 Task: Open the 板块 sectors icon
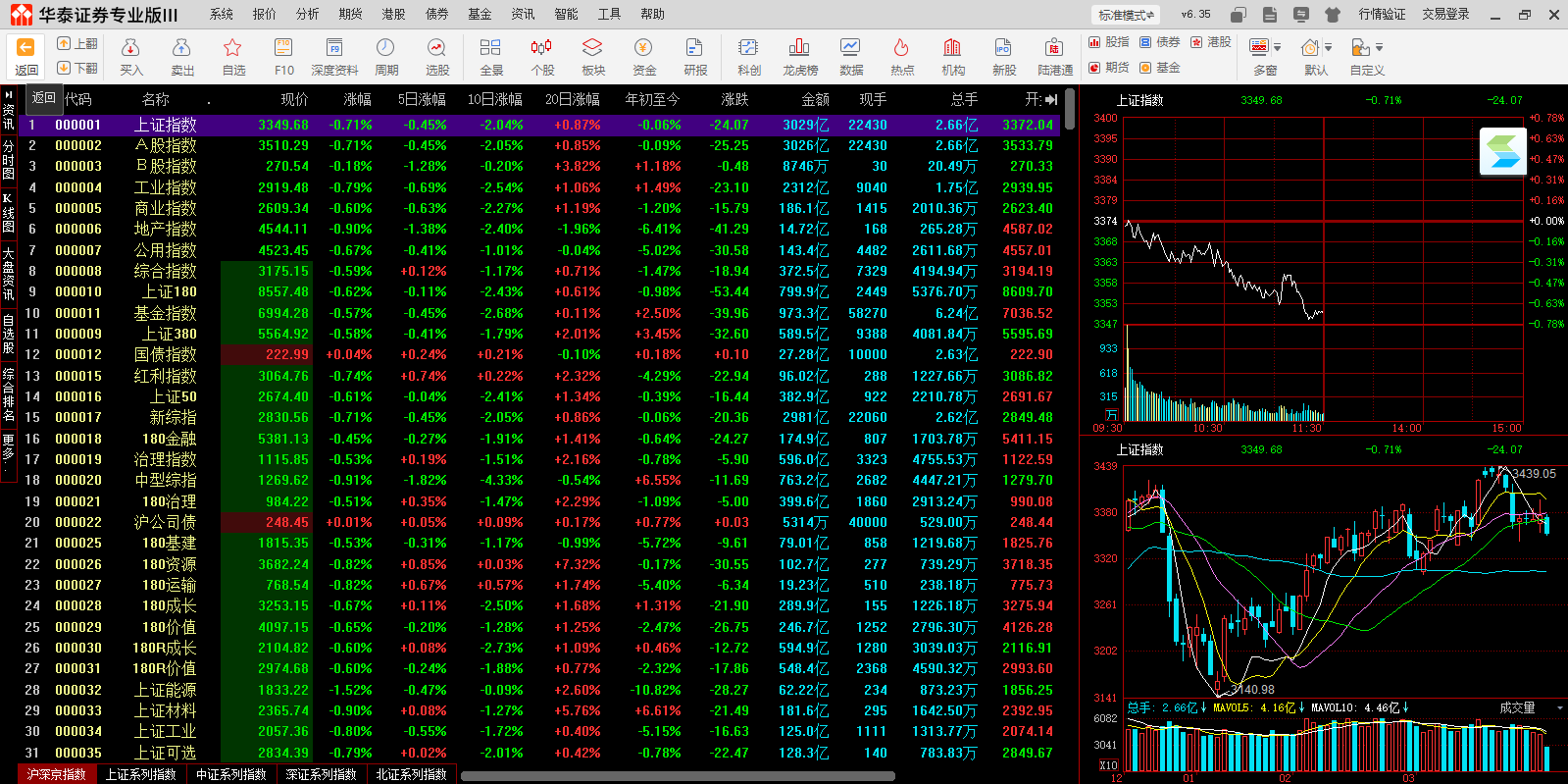(592, 56)
